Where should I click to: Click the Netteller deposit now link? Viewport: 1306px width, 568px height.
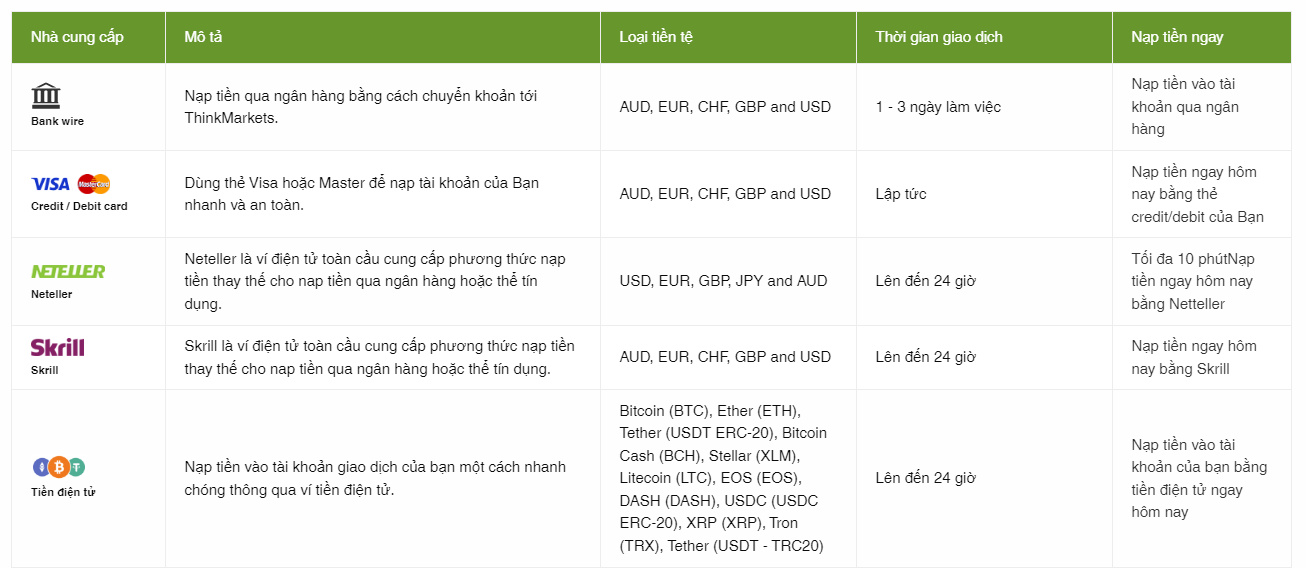tap(1192, 281)
